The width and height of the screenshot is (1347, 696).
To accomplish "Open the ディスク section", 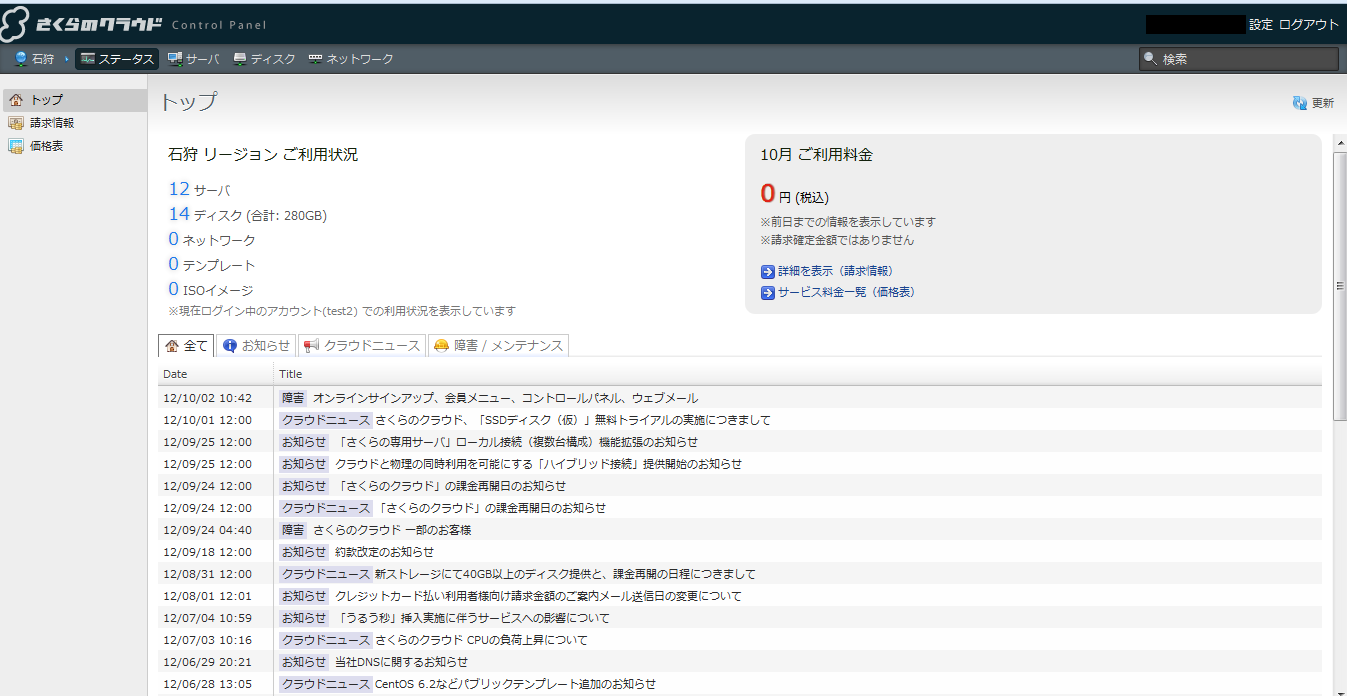I will tap(265, 59).
